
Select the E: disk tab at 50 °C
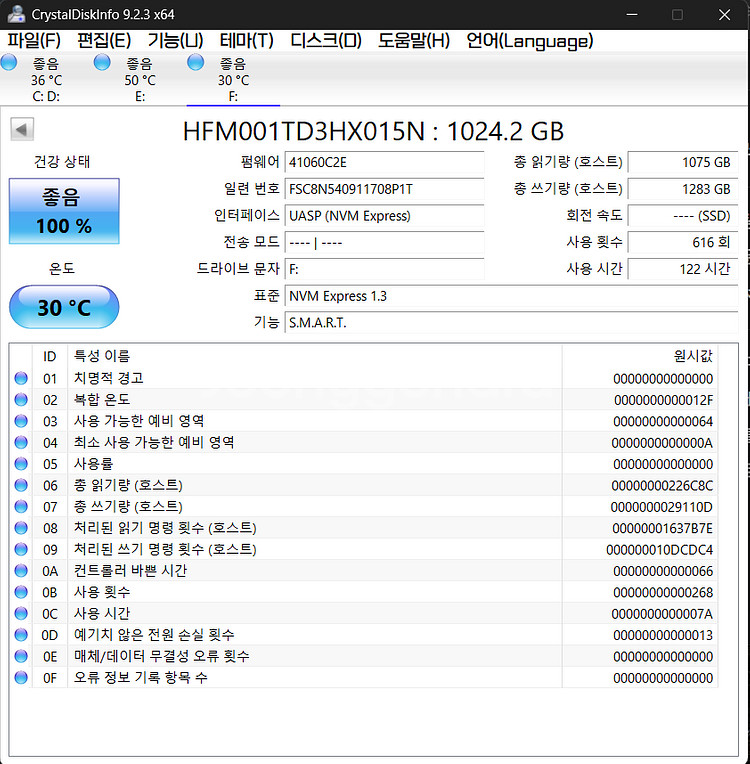pyautogui.click(x=139, y=80)
